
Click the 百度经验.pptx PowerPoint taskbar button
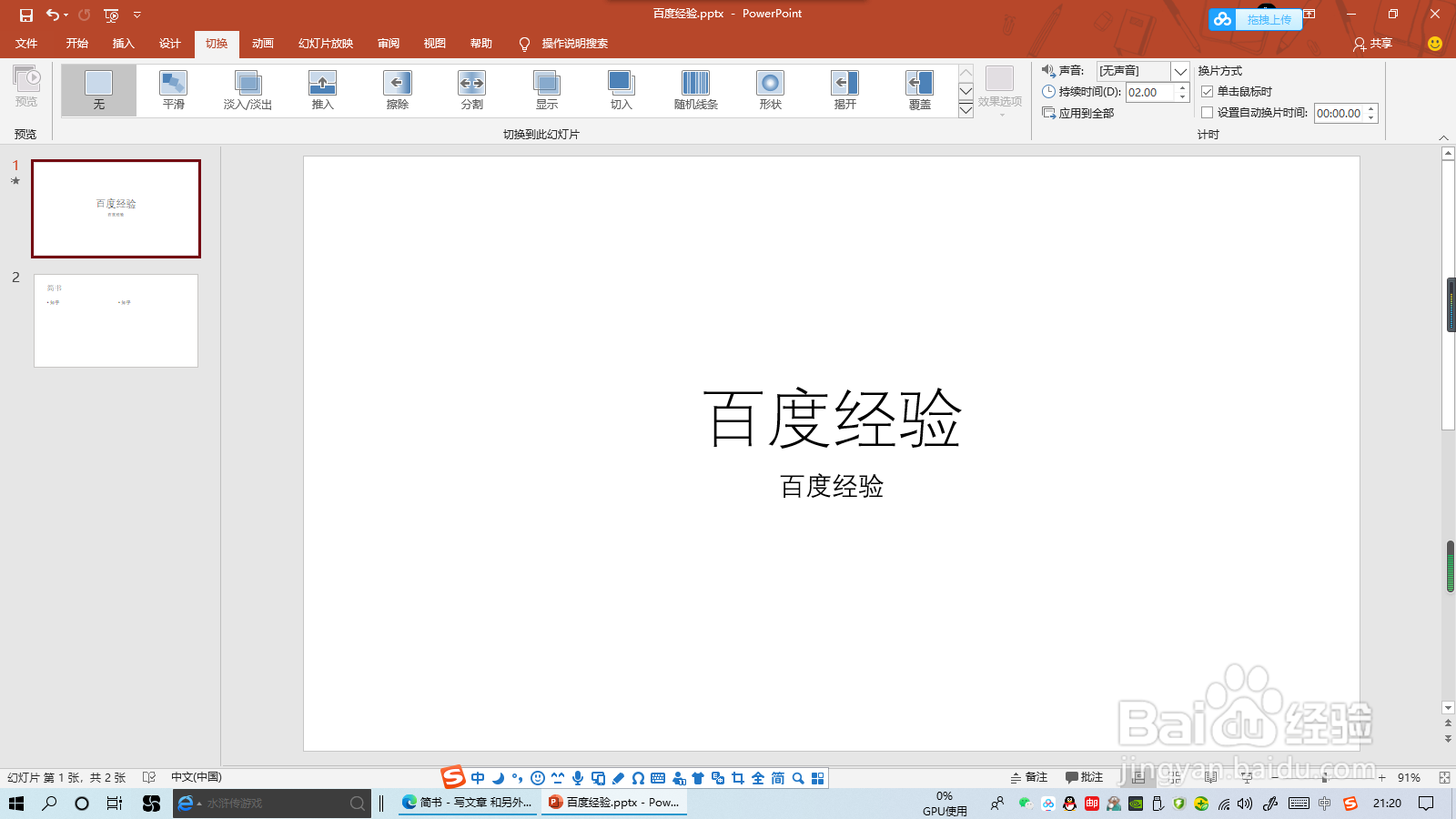point(614,803)
